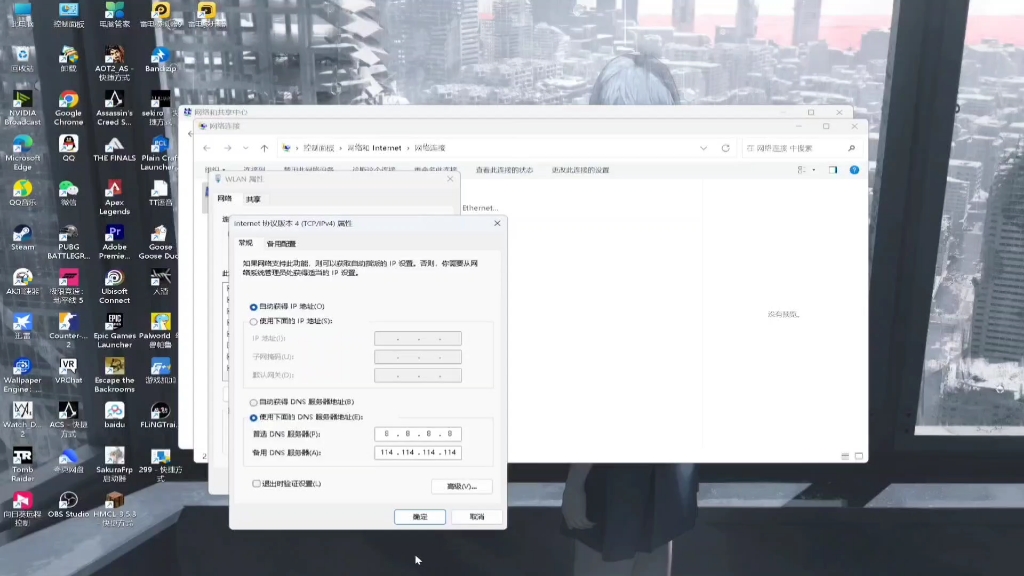Screen dimensions: 1024x576
Task: Close the WLAN properties dialog
Action: tap(450, 179)
